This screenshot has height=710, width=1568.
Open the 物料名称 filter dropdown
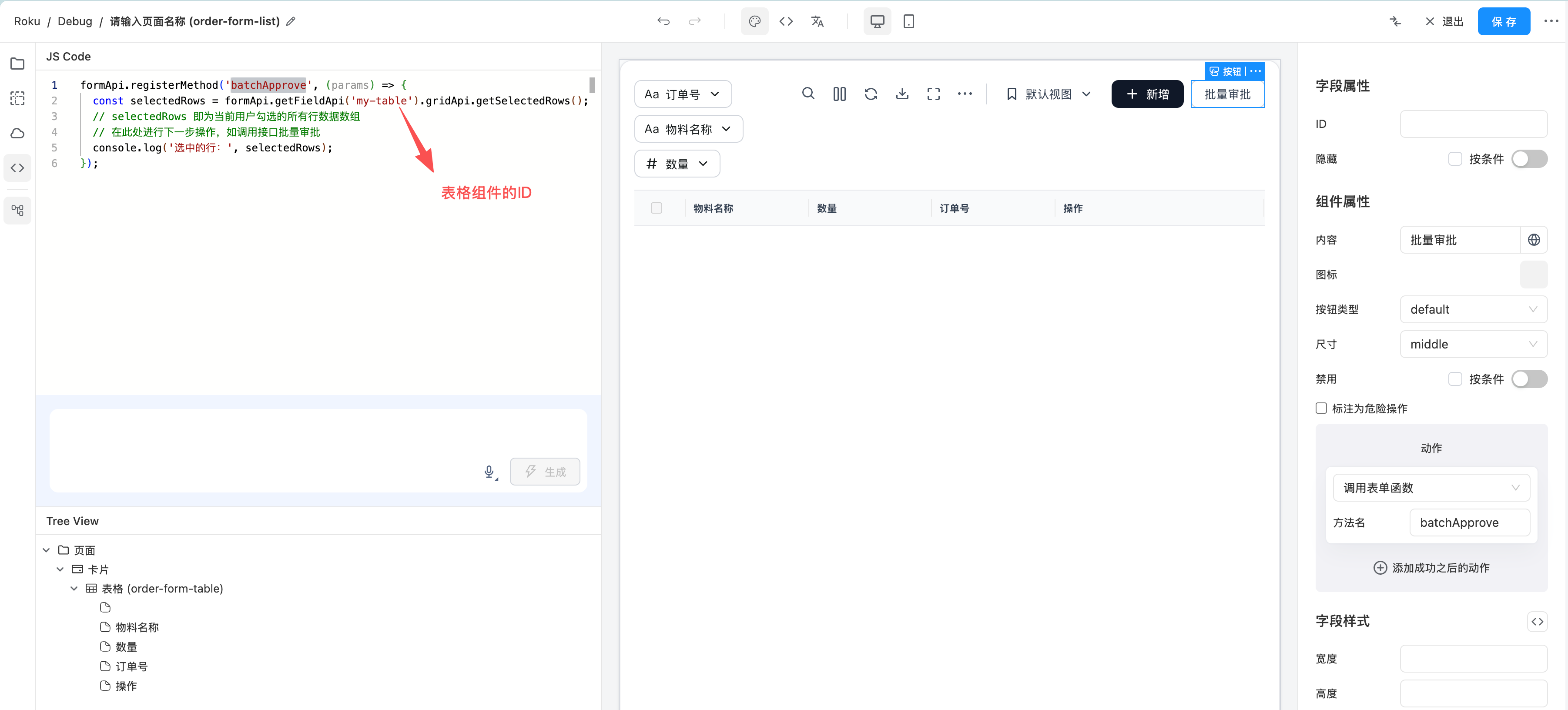point(688,129)
